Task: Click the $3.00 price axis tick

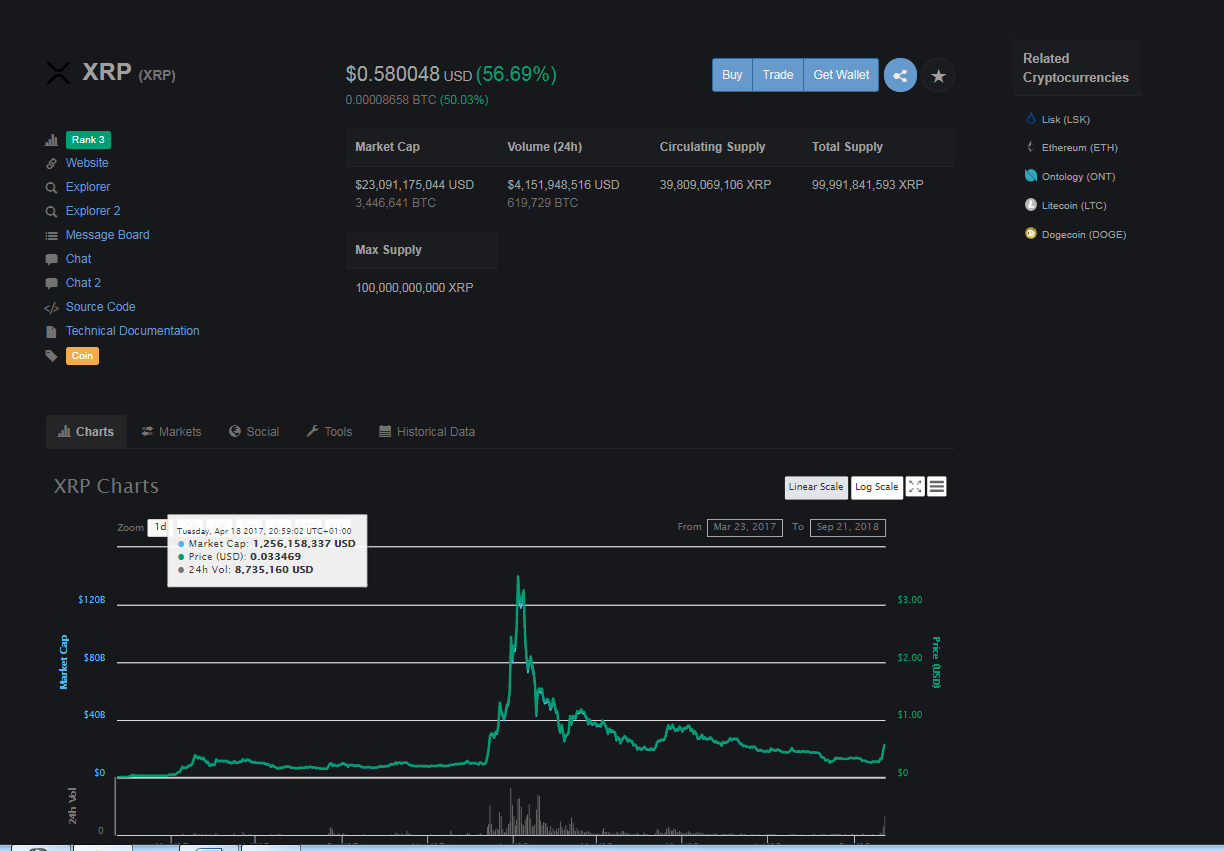Action: coord(910,600)
